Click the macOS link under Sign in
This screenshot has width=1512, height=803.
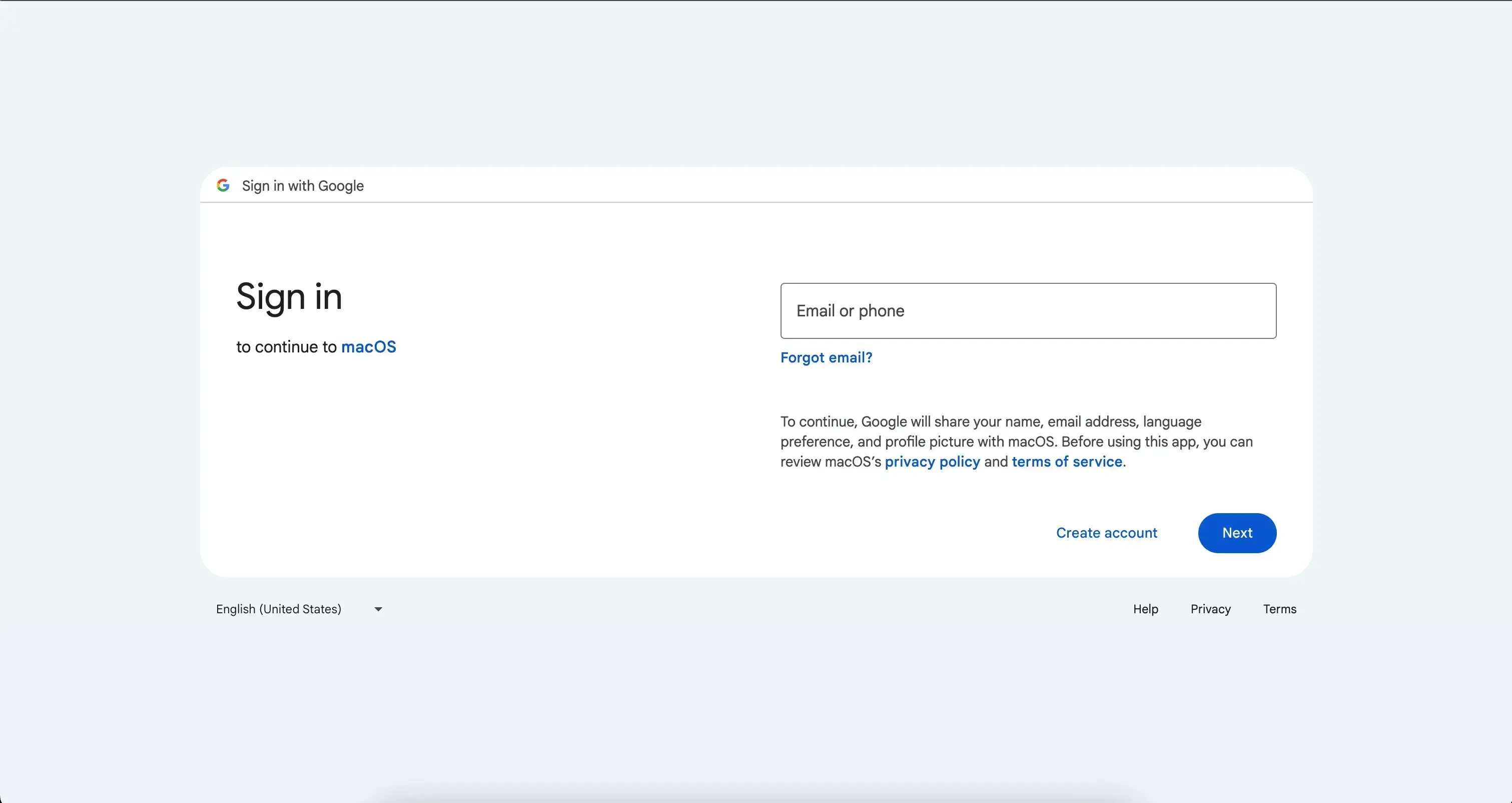(x=369, y=347)
